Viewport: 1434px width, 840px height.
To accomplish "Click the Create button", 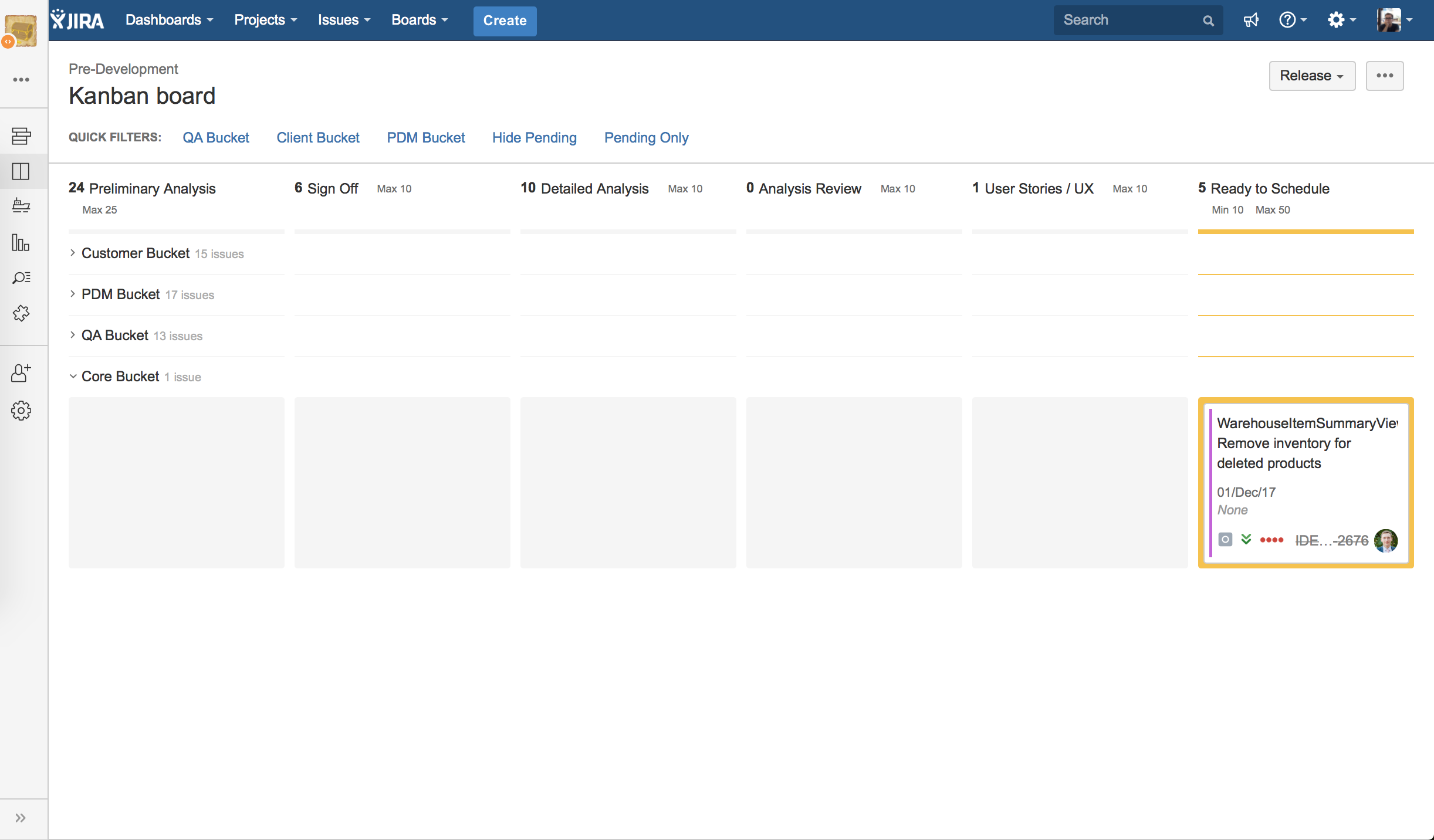I will 505,21.
